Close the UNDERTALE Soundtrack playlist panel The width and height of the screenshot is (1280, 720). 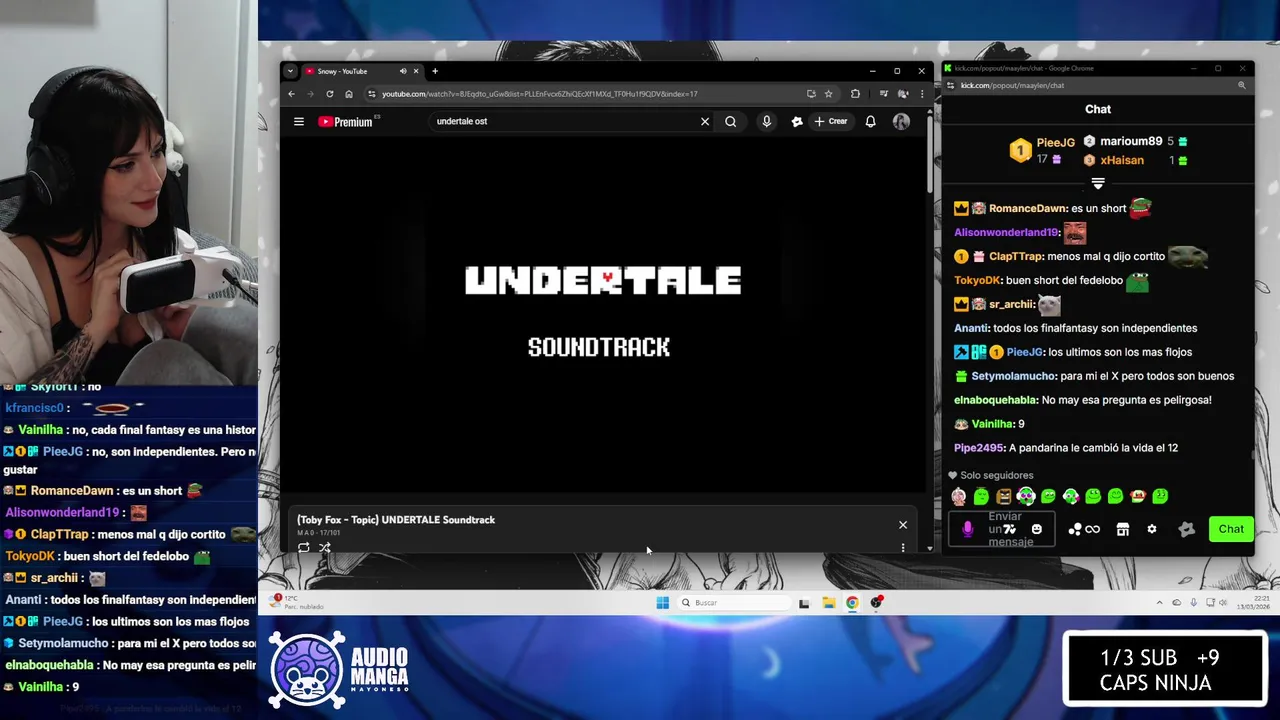903,525
